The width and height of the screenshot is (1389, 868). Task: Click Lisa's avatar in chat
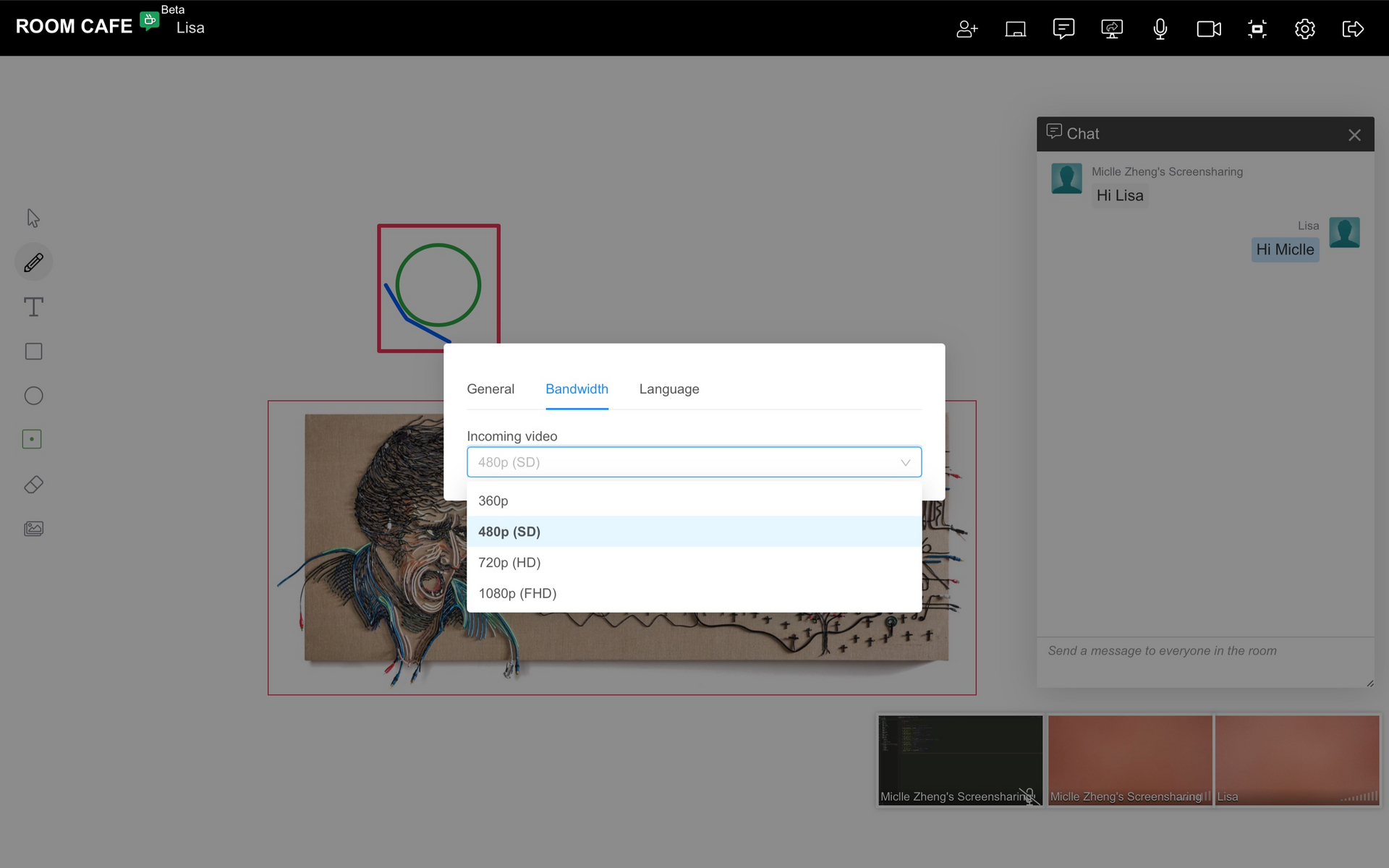tap(1344, 233)
